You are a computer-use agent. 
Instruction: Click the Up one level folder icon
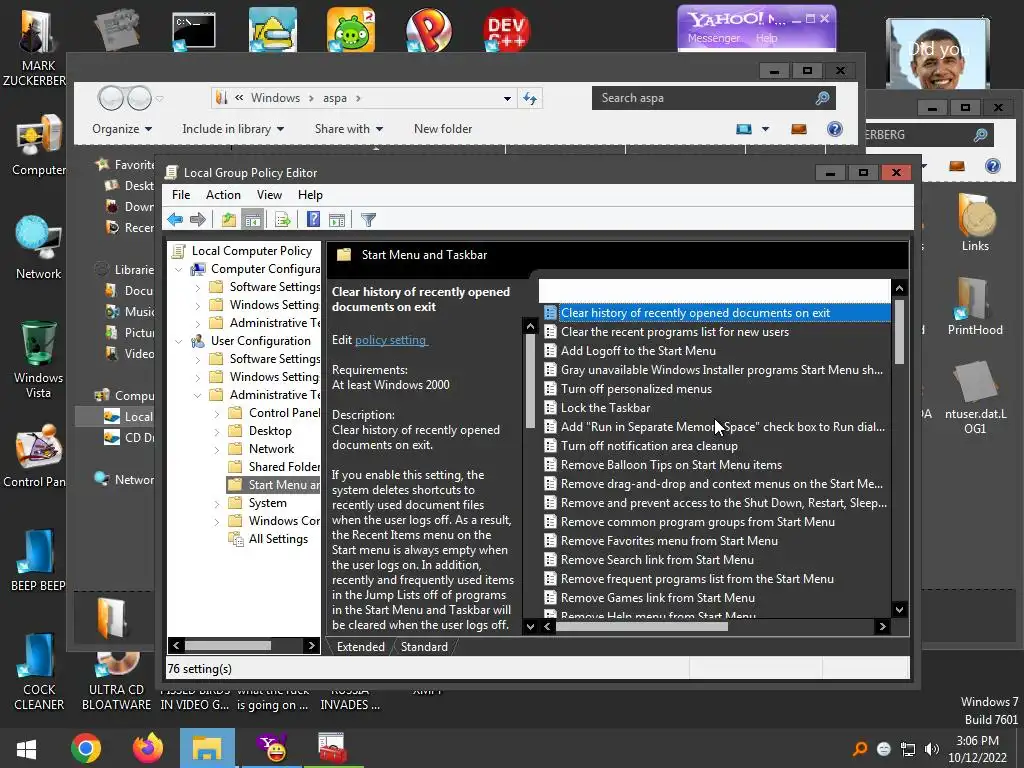tap(229, 220)
